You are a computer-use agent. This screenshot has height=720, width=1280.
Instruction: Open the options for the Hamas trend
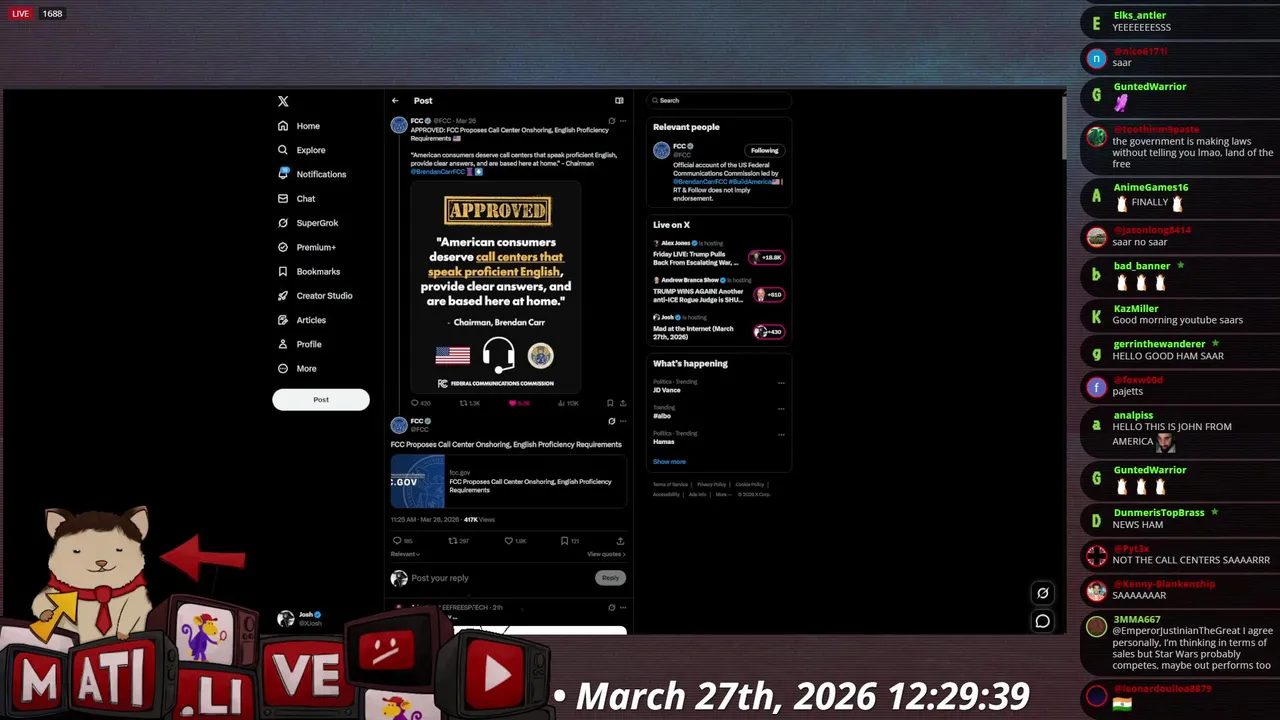pyautogui.click(x=781, y=434)
